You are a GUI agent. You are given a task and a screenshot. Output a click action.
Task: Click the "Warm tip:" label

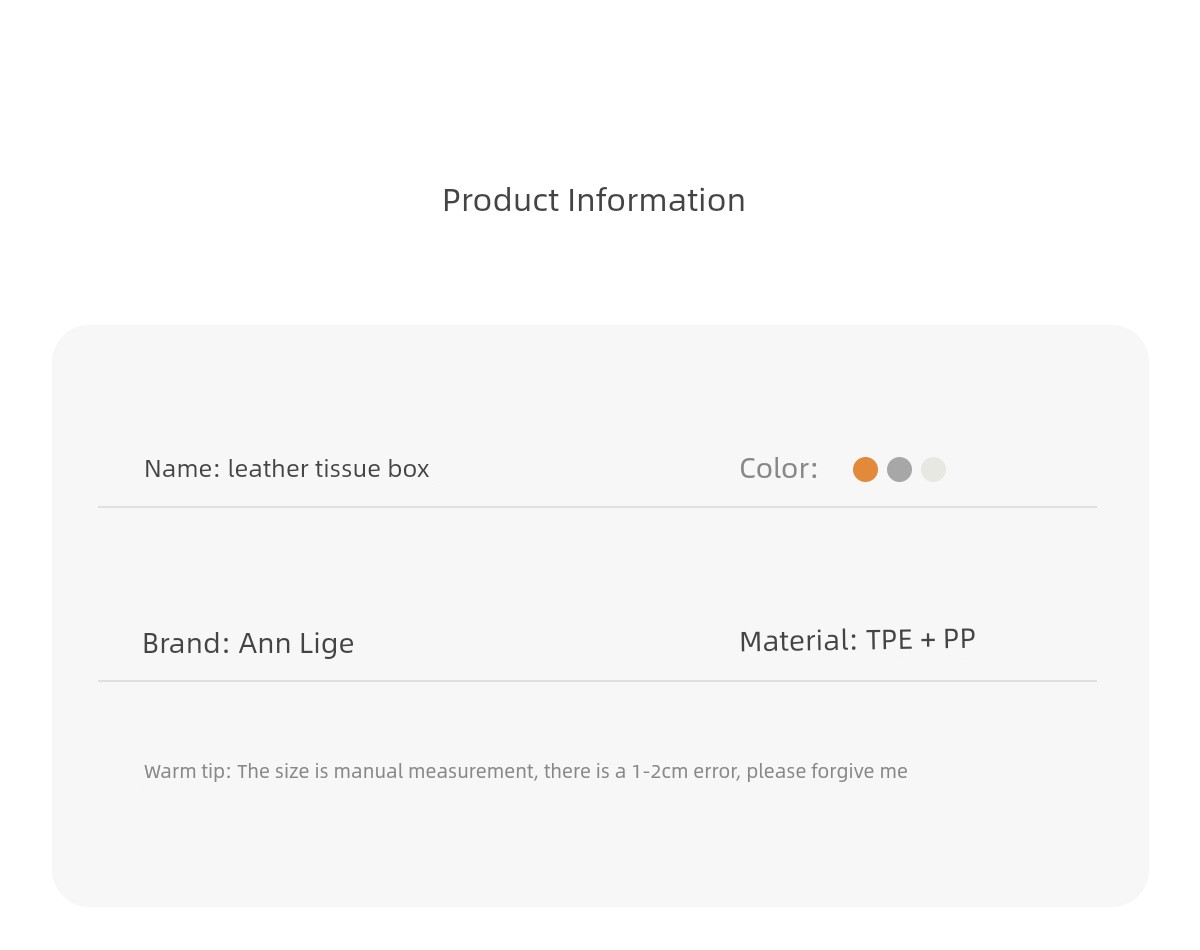(x=188, y=771)
